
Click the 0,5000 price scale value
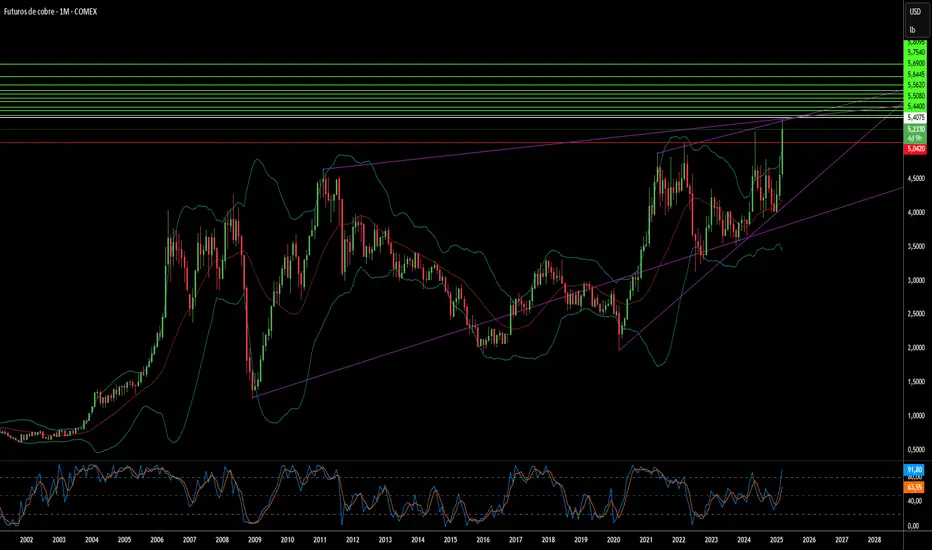coord(916,450)
